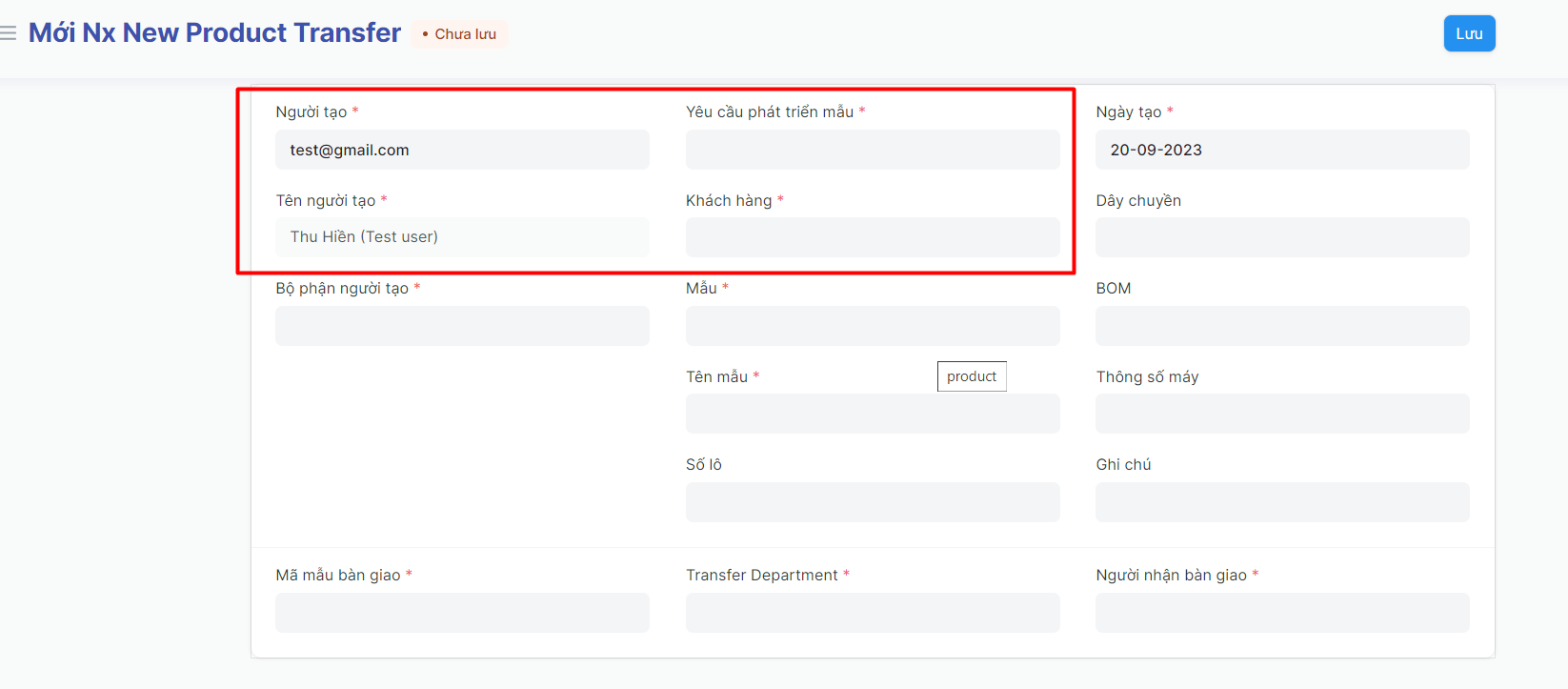Open the Transfer Department field
The image size is (1568, 689).
tap(872, 613)
